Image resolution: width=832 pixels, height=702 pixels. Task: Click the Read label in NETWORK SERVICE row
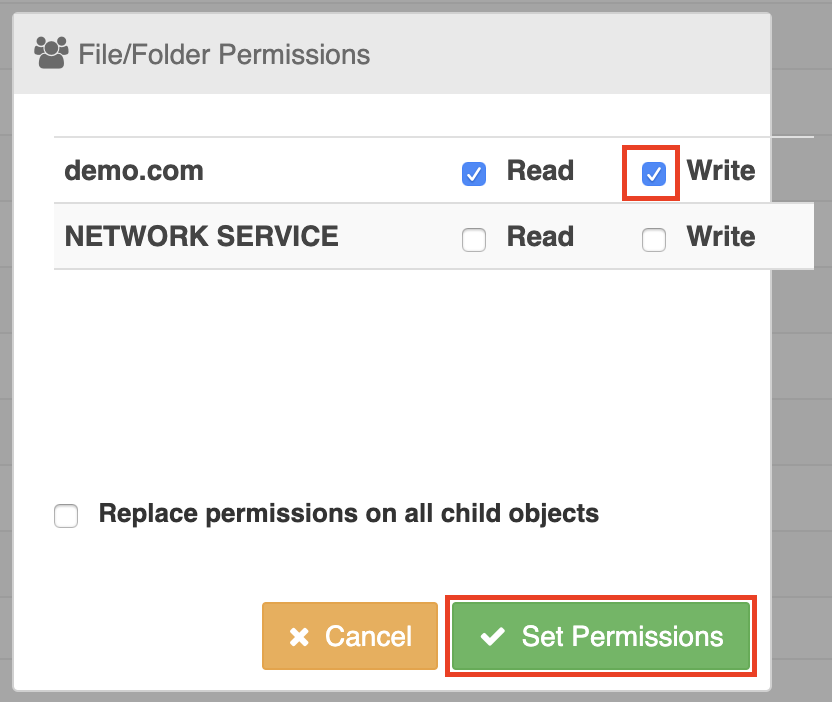point(540,236)
